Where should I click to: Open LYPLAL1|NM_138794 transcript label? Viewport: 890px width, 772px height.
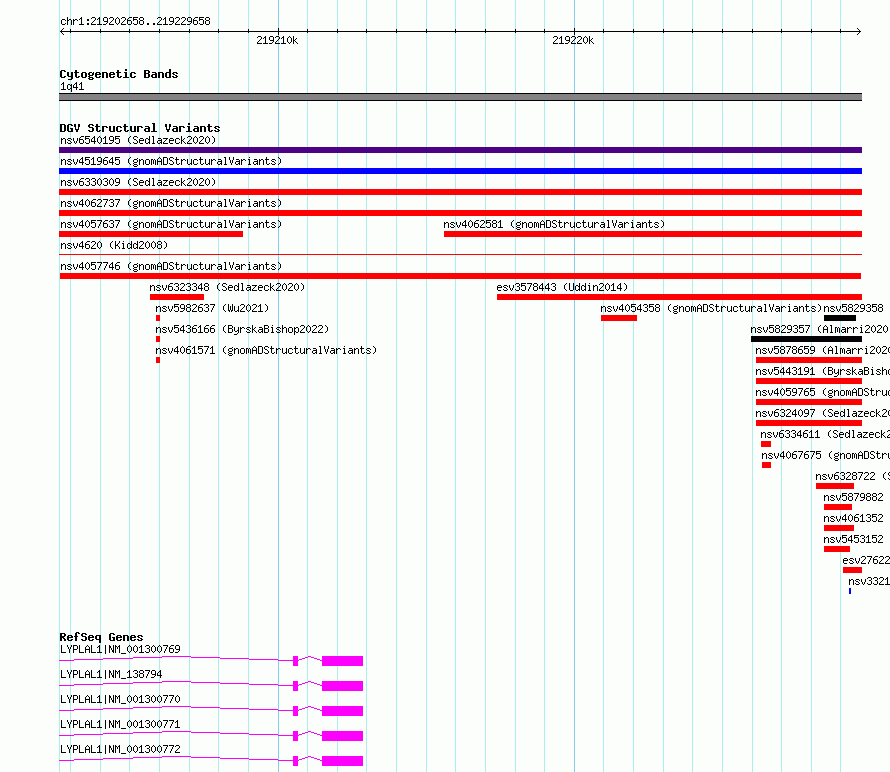(x=111, y=674)
